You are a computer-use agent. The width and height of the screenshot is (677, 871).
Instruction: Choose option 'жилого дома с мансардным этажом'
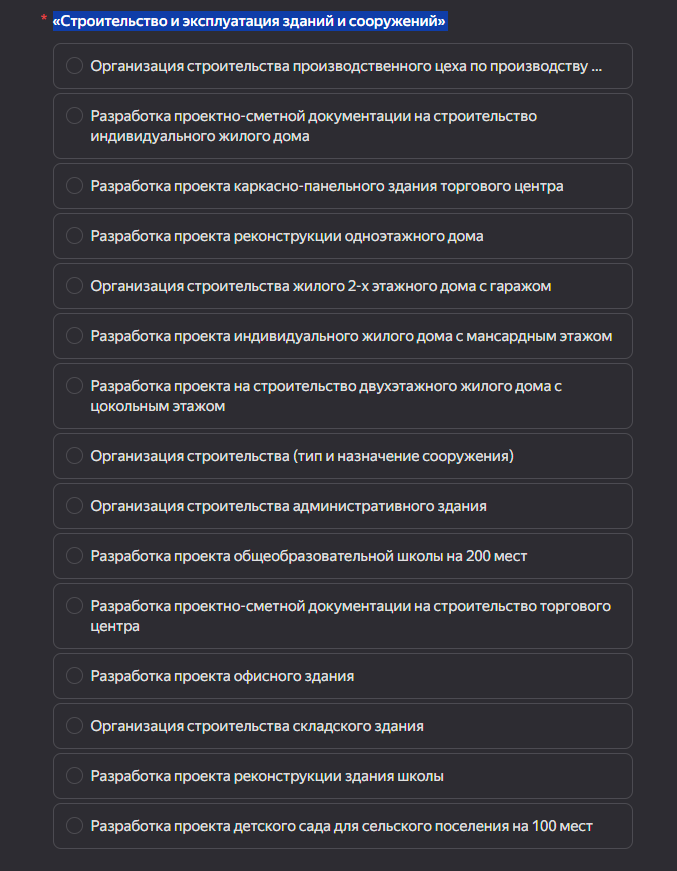[74, 336]
